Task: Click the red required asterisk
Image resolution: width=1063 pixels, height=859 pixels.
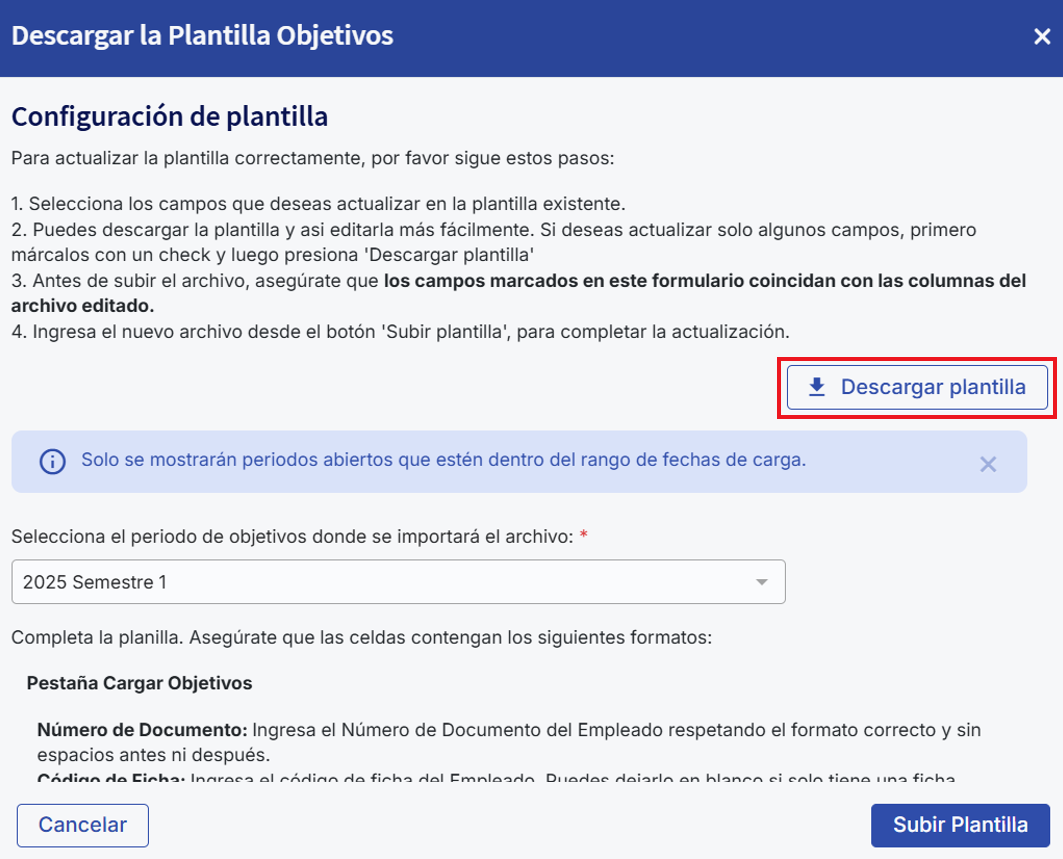Action: coord(584,536)
